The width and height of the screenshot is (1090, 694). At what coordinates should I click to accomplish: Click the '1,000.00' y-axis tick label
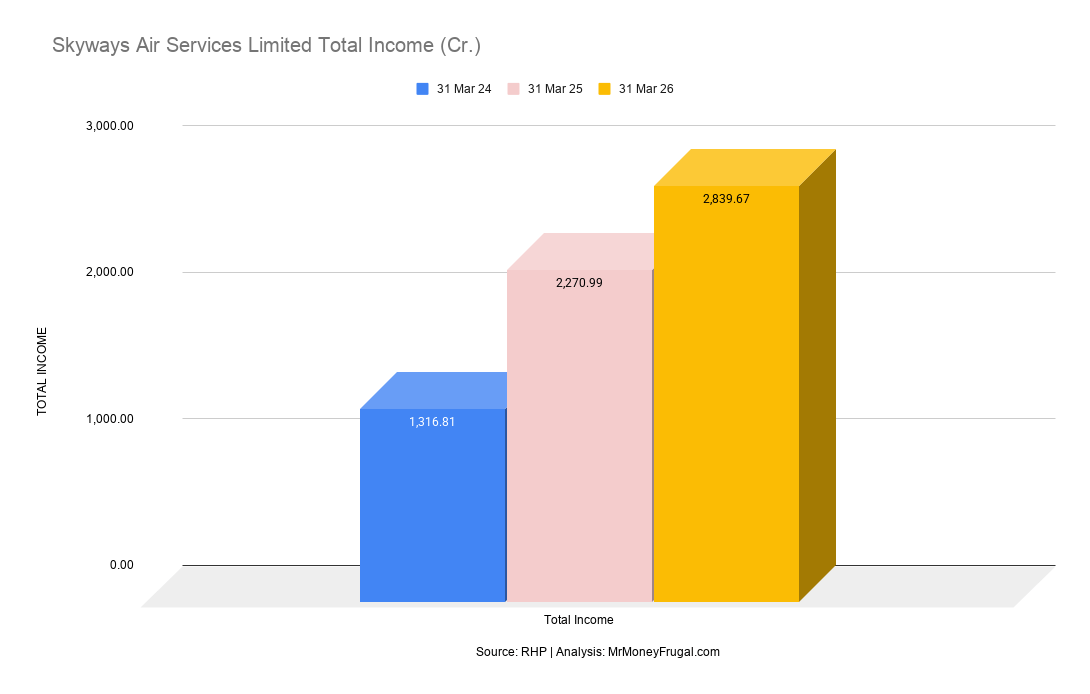tap(110, 419)
